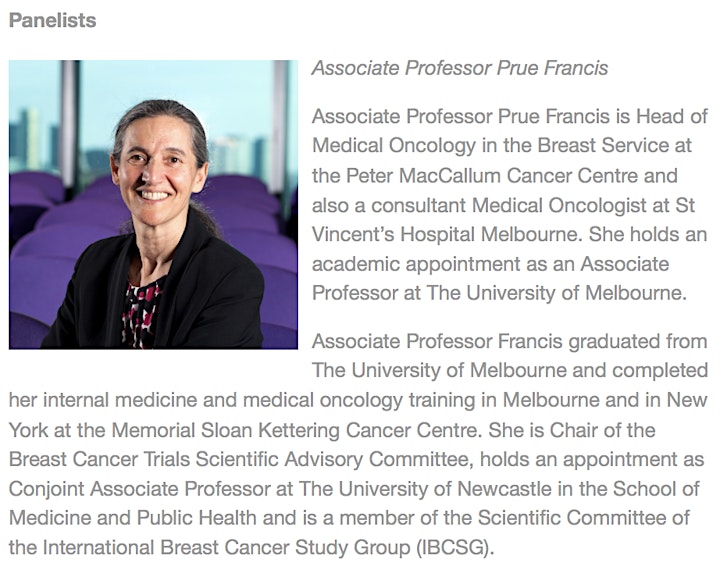Click the words Conjoint Associate Professor

coord(140,489)
